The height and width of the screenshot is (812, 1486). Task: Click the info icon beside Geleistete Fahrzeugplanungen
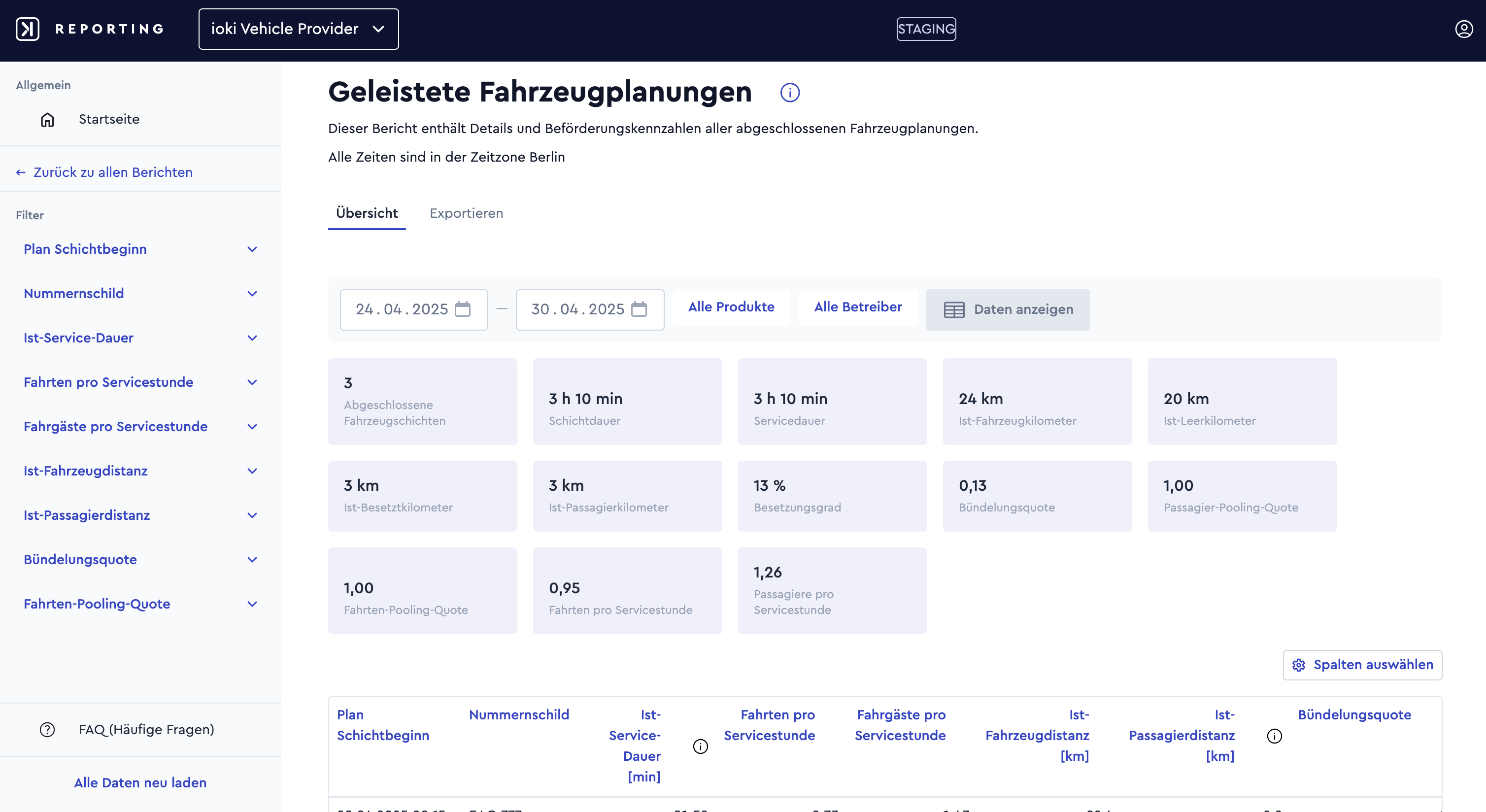[x=790, y=92]
